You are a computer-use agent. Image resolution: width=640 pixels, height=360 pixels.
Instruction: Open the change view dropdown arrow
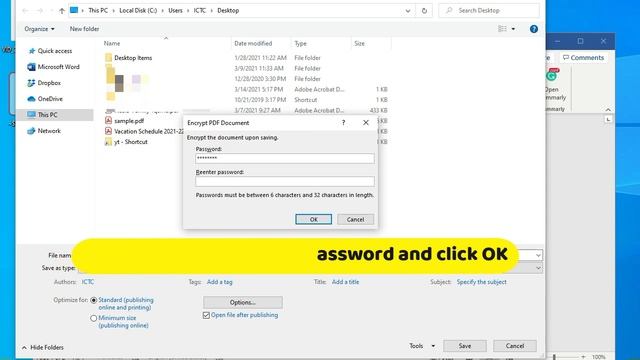[513, 29]
